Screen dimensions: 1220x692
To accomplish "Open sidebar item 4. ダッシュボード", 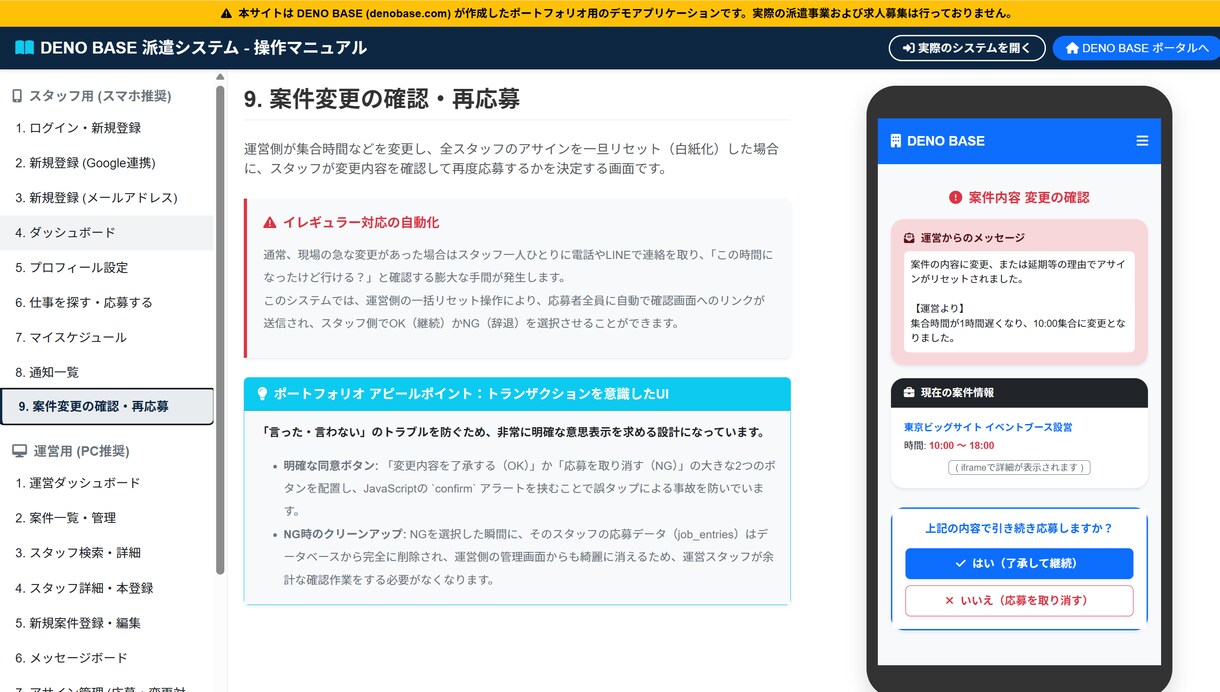I will (x=107, y=233).
